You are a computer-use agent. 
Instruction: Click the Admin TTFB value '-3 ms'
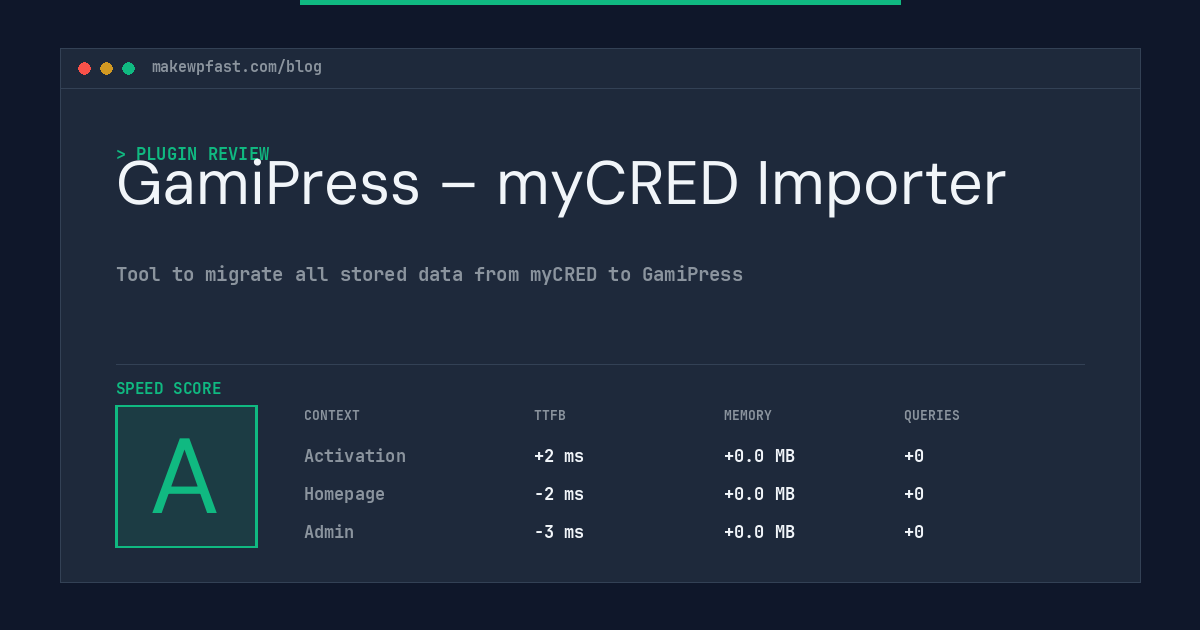(x=559, y=532)
